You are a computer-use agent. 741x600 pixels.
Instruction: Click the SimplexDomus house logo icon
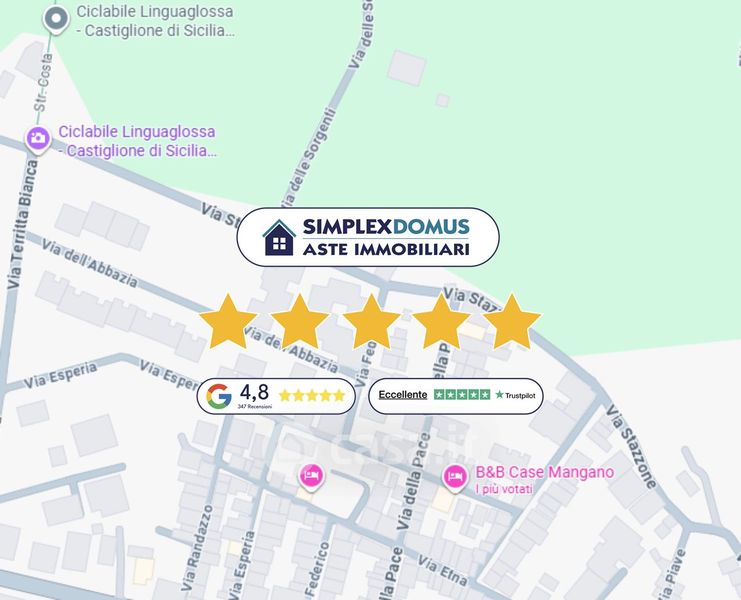[279, 238]
